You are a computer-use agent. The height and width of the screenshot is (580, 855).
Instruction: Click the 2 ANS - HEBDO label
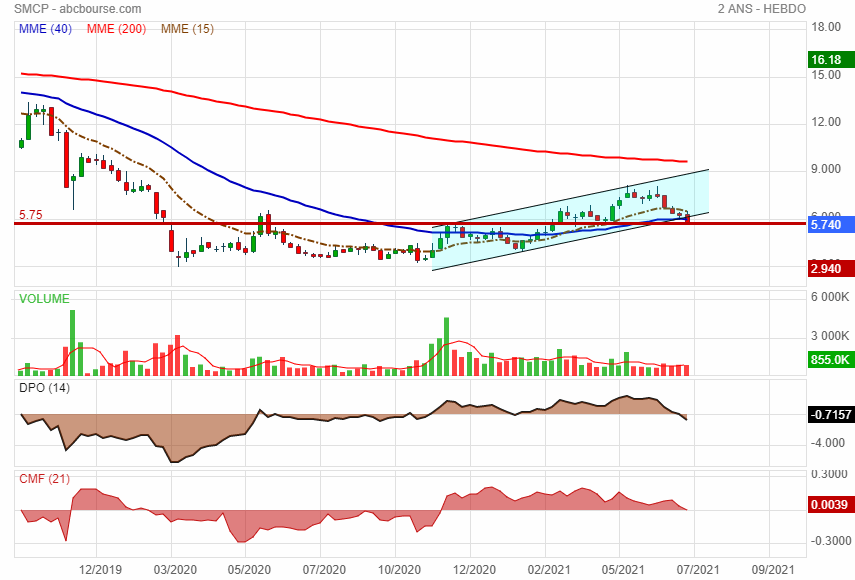761,9
